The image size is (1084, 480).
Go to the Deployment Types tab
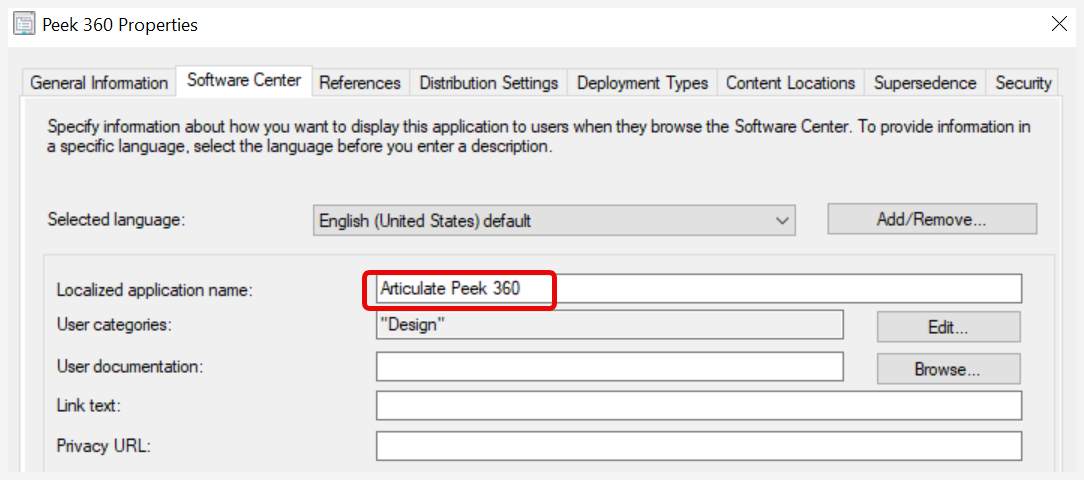click(x=642, y=83)
